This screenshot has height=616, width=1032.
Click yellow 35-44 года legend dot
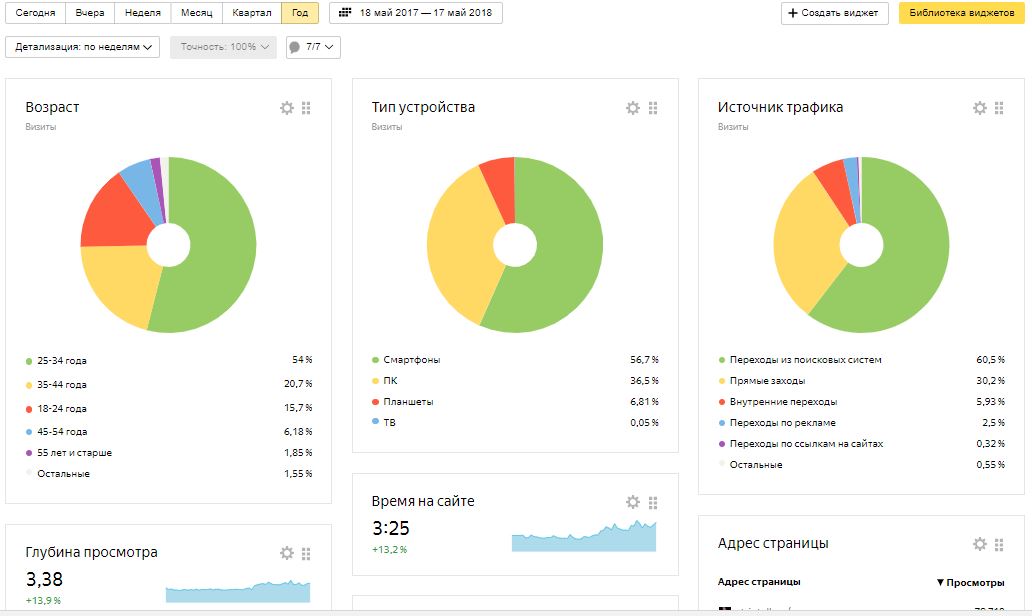click(x=29, y=385)
